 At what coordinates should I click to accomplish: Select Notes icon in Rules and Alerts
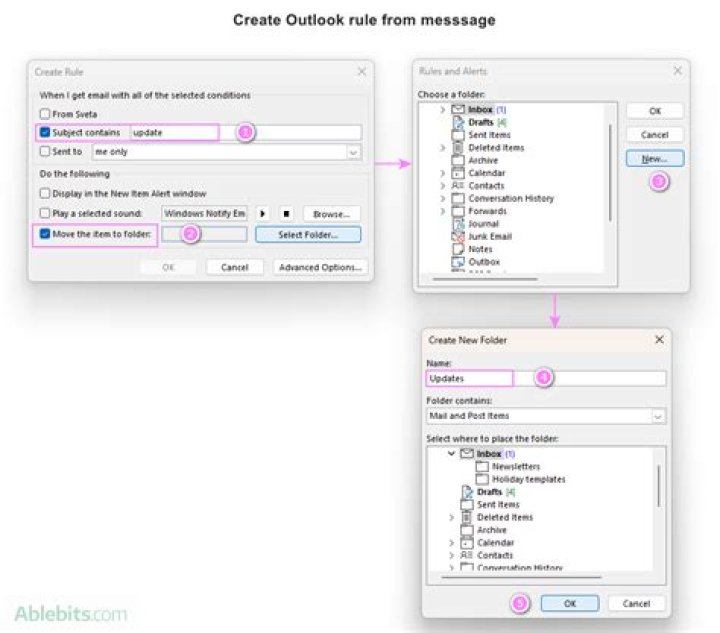[x=458, y=249]
